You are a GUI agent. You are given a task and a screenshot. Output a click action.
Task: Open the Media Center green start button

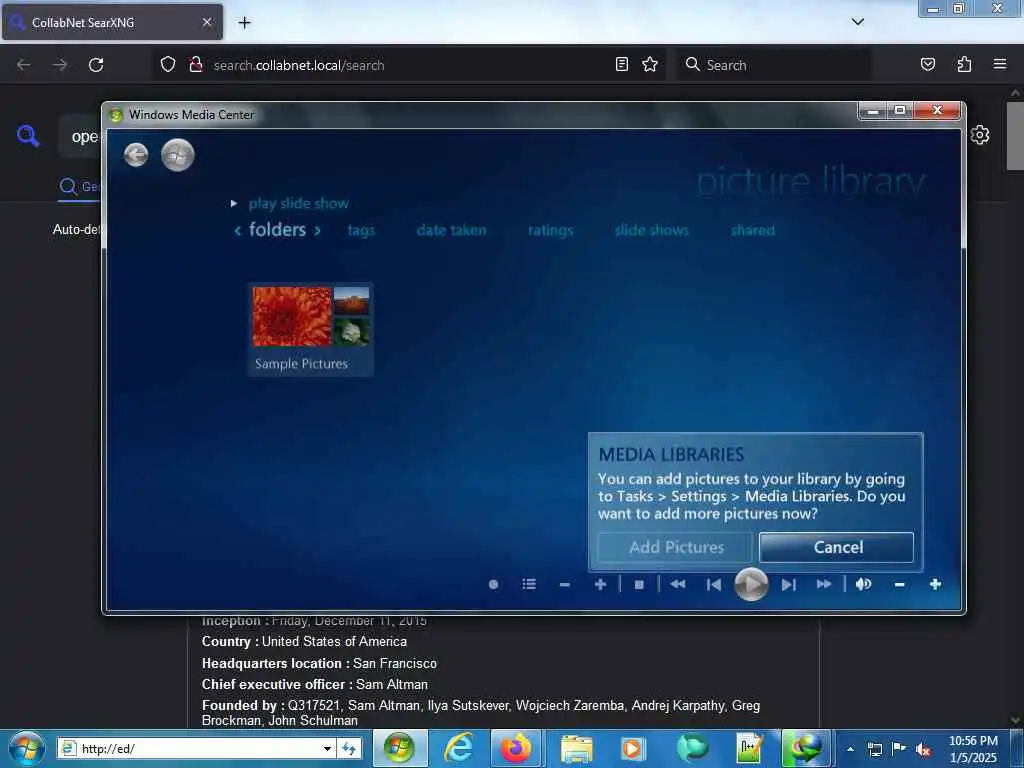[178, 155]
